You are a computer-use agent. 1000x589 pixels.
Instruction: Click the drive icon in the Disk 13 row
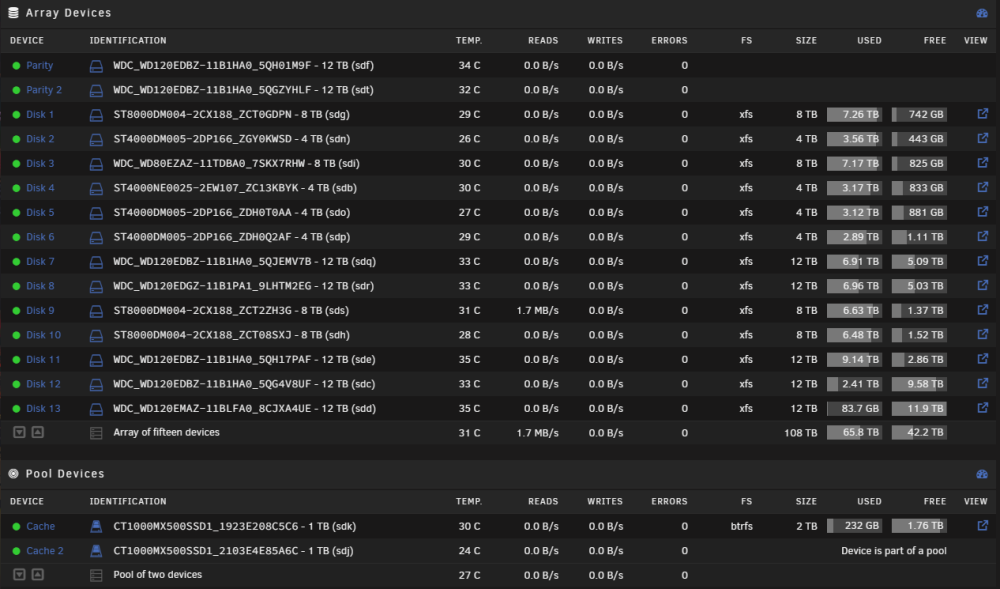[96, 409]
